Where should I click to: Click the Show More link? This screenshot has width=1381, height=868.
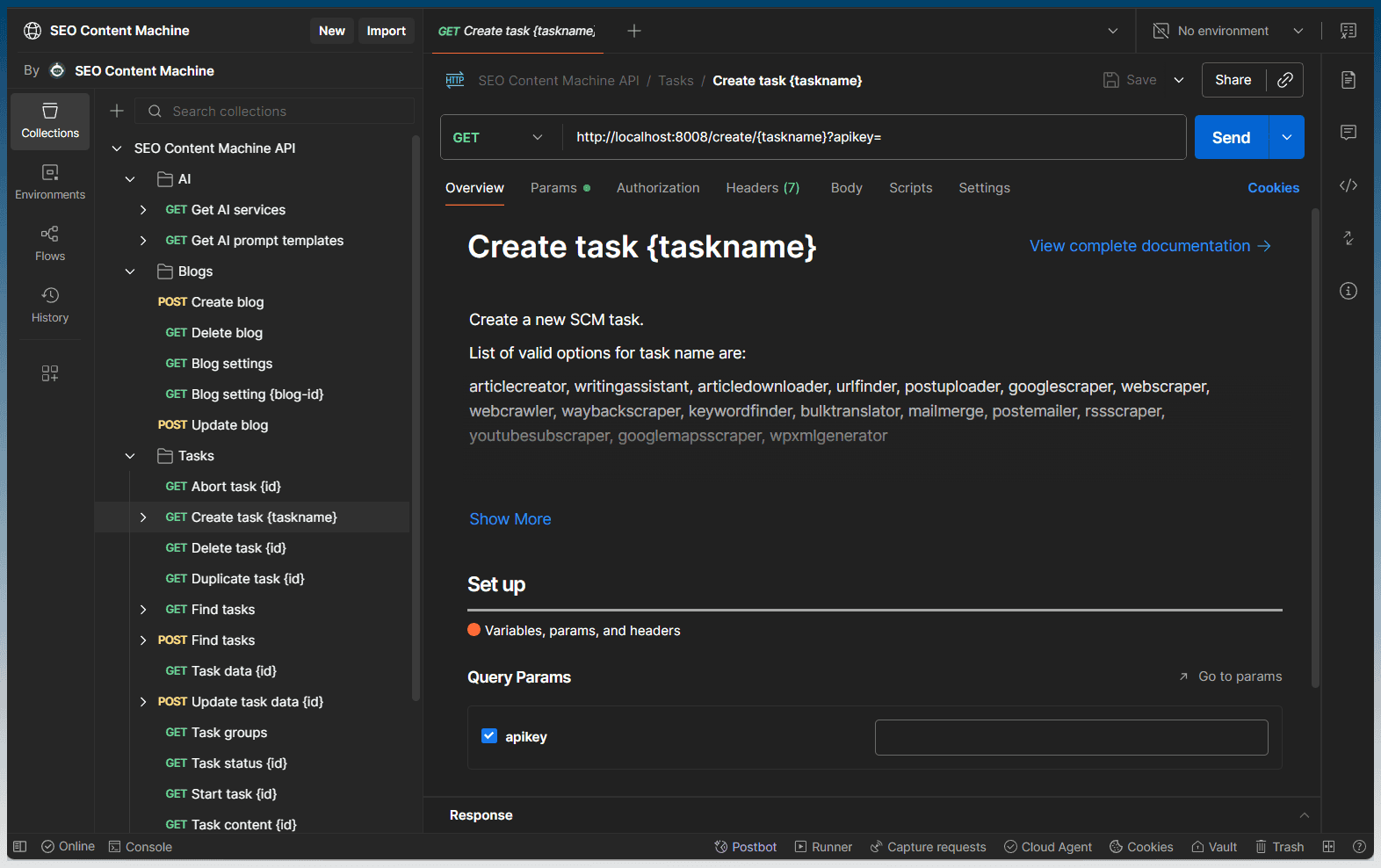(510, 519)
